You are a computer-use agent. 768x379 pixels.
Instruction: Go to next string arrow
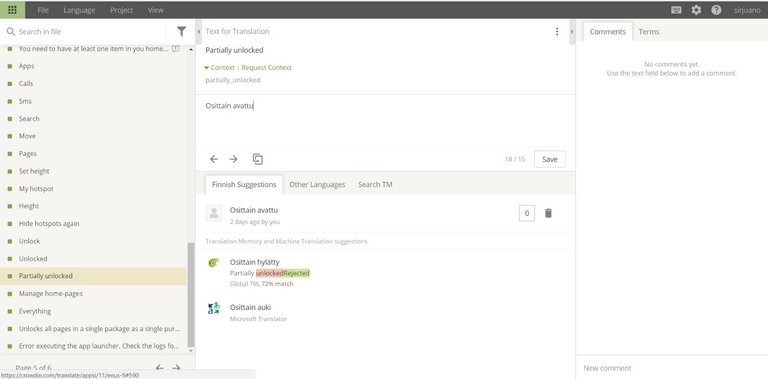point(233,159)
